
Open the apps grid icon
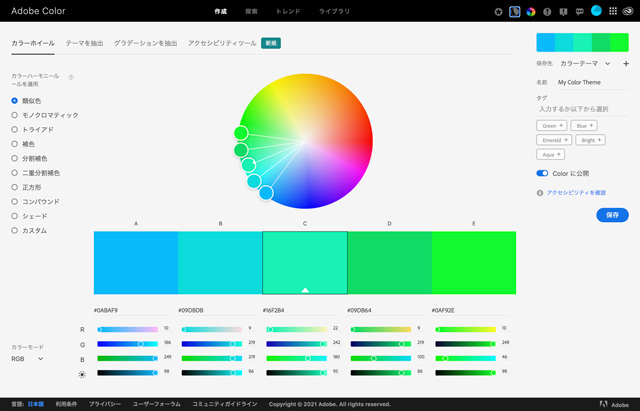coord(613,11)
